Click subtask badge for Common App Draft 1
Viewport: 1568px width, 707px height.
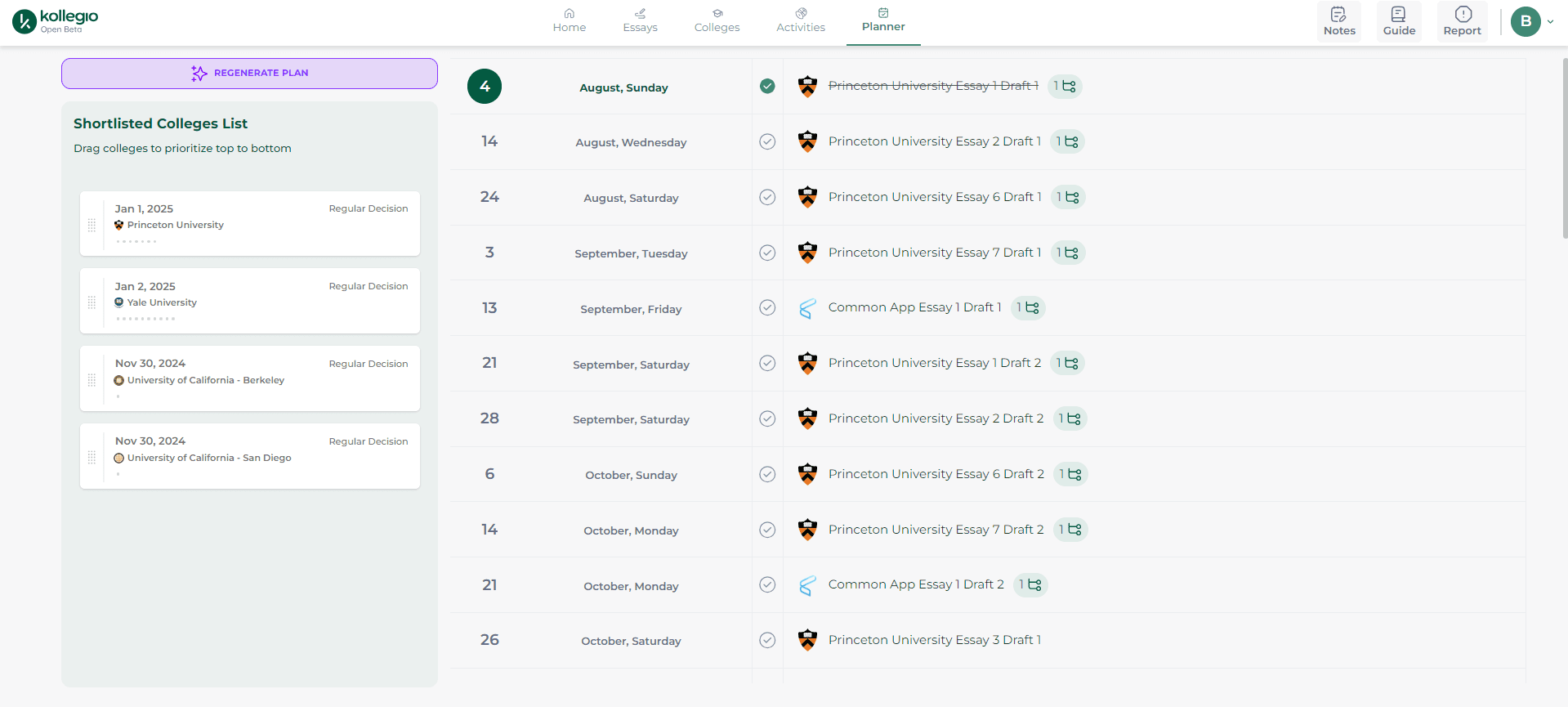[x=1028, y=307]
